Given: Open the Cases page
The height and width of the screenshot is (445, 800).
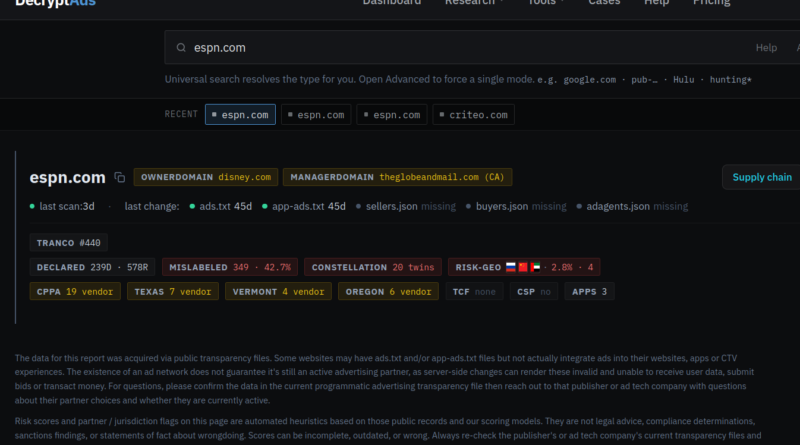Looking at the screenshot, I should (604, 3).
